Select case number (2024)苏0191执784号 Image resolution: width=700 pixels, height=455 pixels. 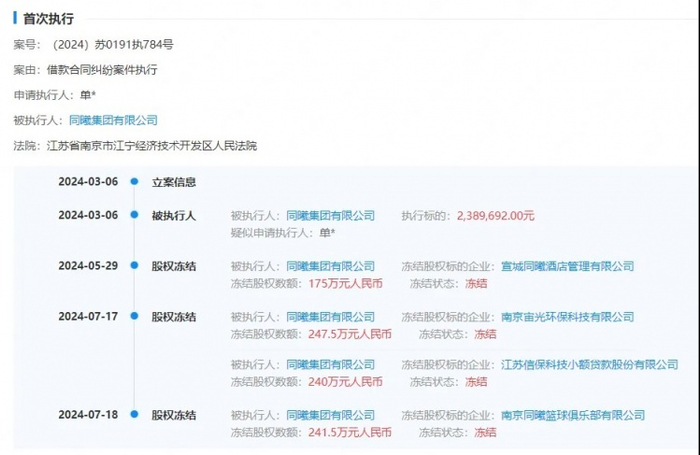tap(112, 45)
